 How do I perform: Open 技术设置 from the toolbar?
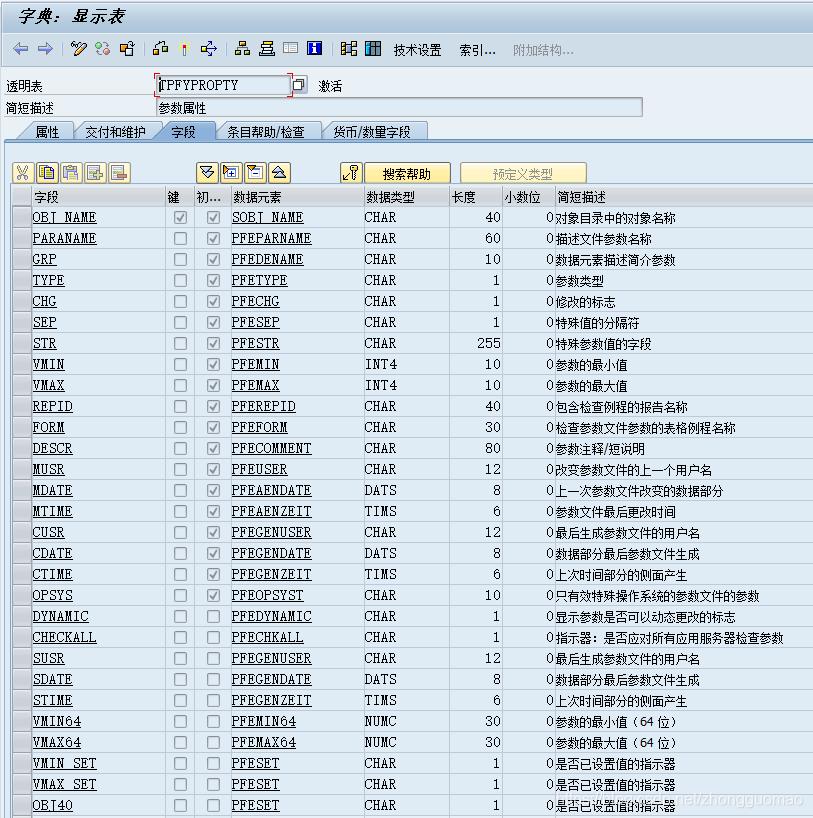tap(417, 50)
